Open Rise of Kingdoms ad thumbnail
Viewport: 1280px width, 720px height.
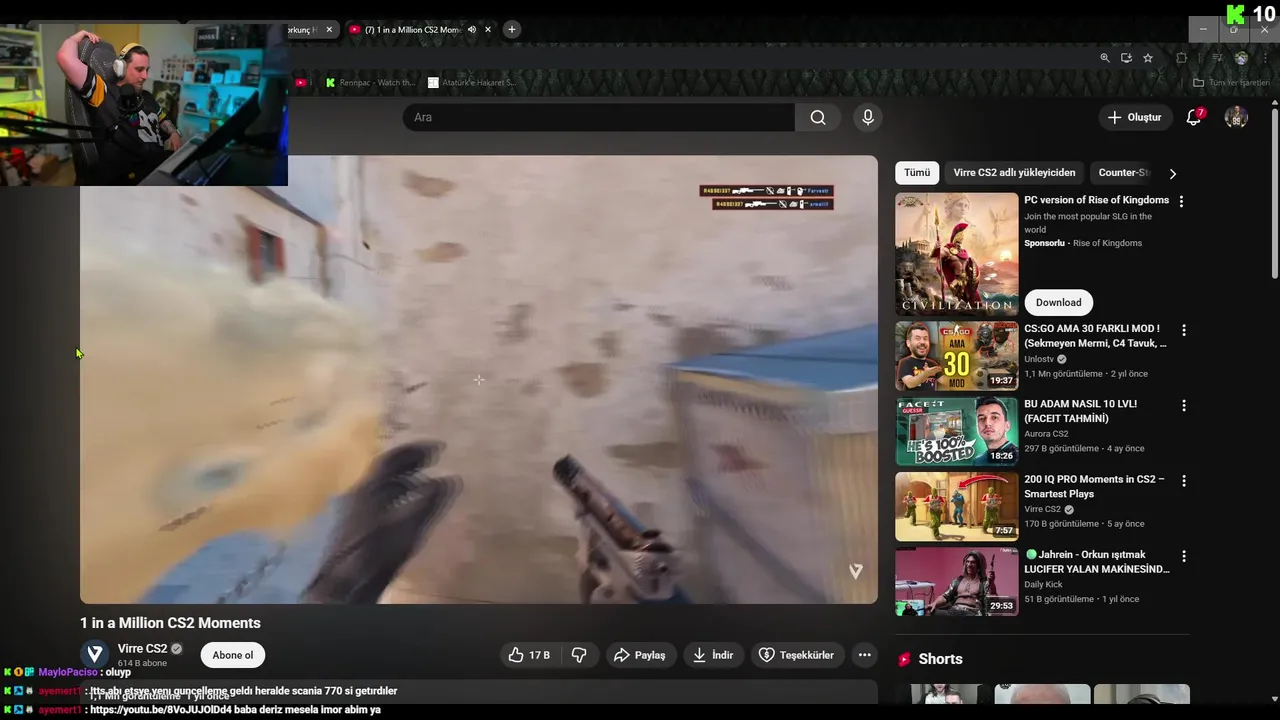(x=957, y=254)
